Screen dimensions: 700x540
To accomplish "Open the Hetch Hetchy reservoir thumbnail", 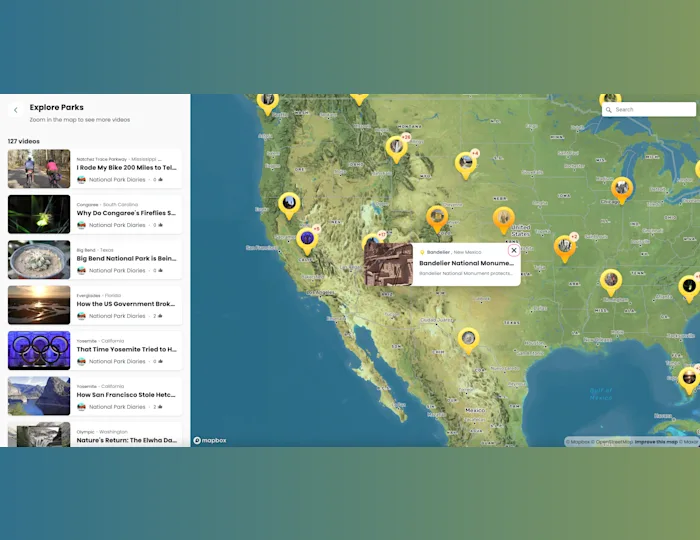I will [x=39, y=396].
